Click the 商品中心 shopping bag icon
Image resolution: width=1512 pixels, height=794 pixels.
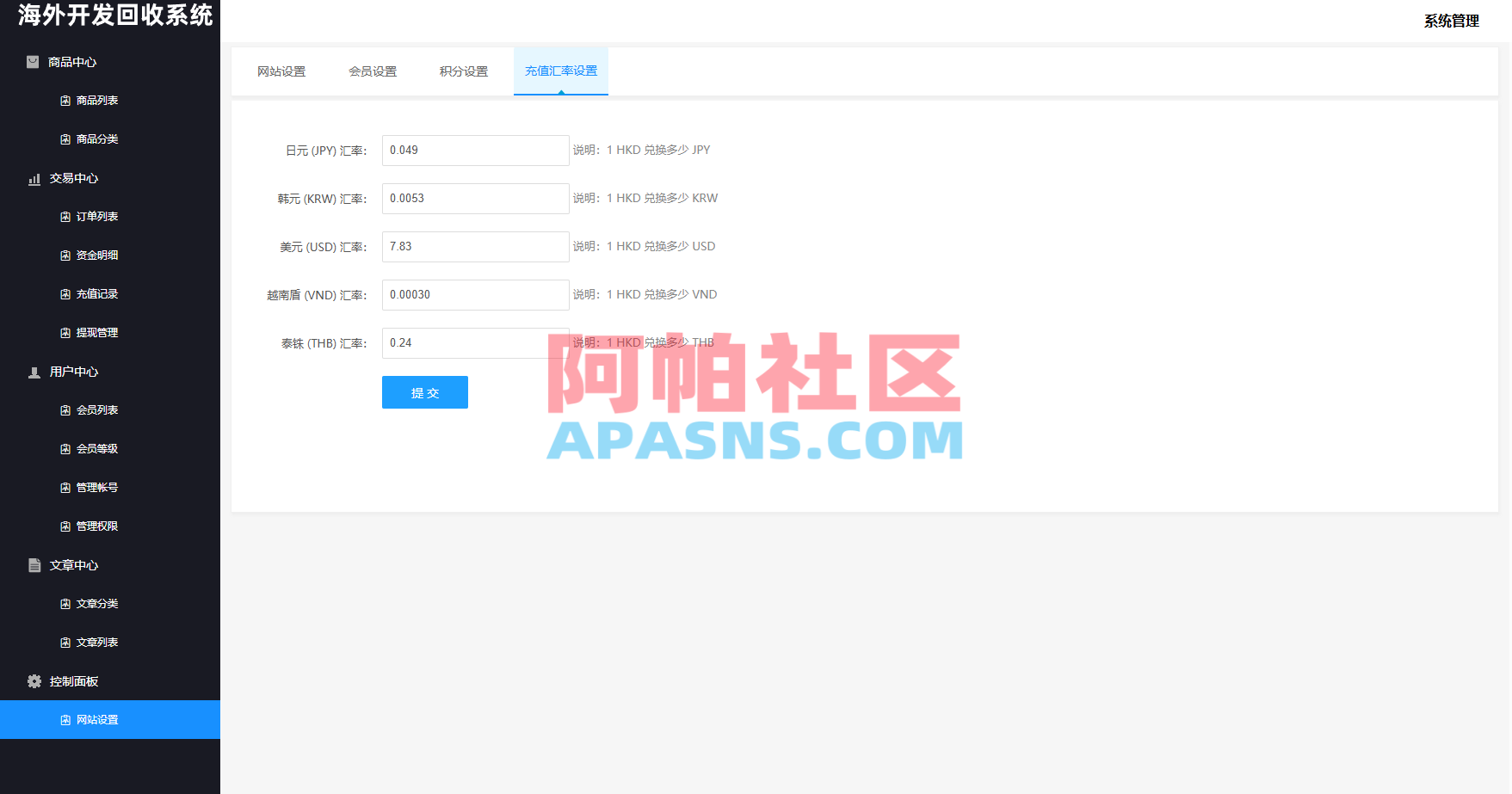[x=33, y=62]
